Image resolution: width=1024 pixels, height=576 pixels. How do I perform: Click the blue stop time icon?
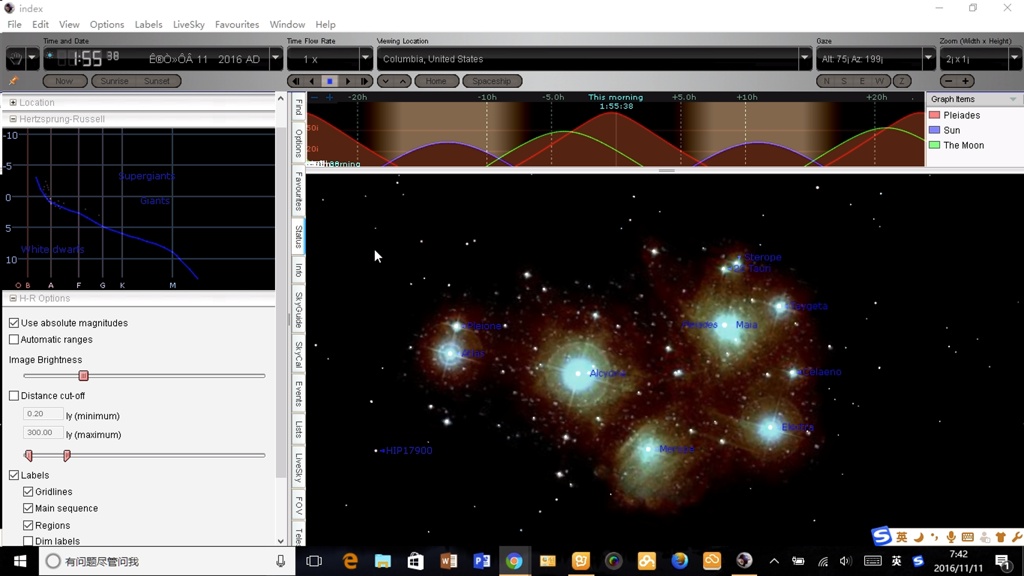click(330, 81)
